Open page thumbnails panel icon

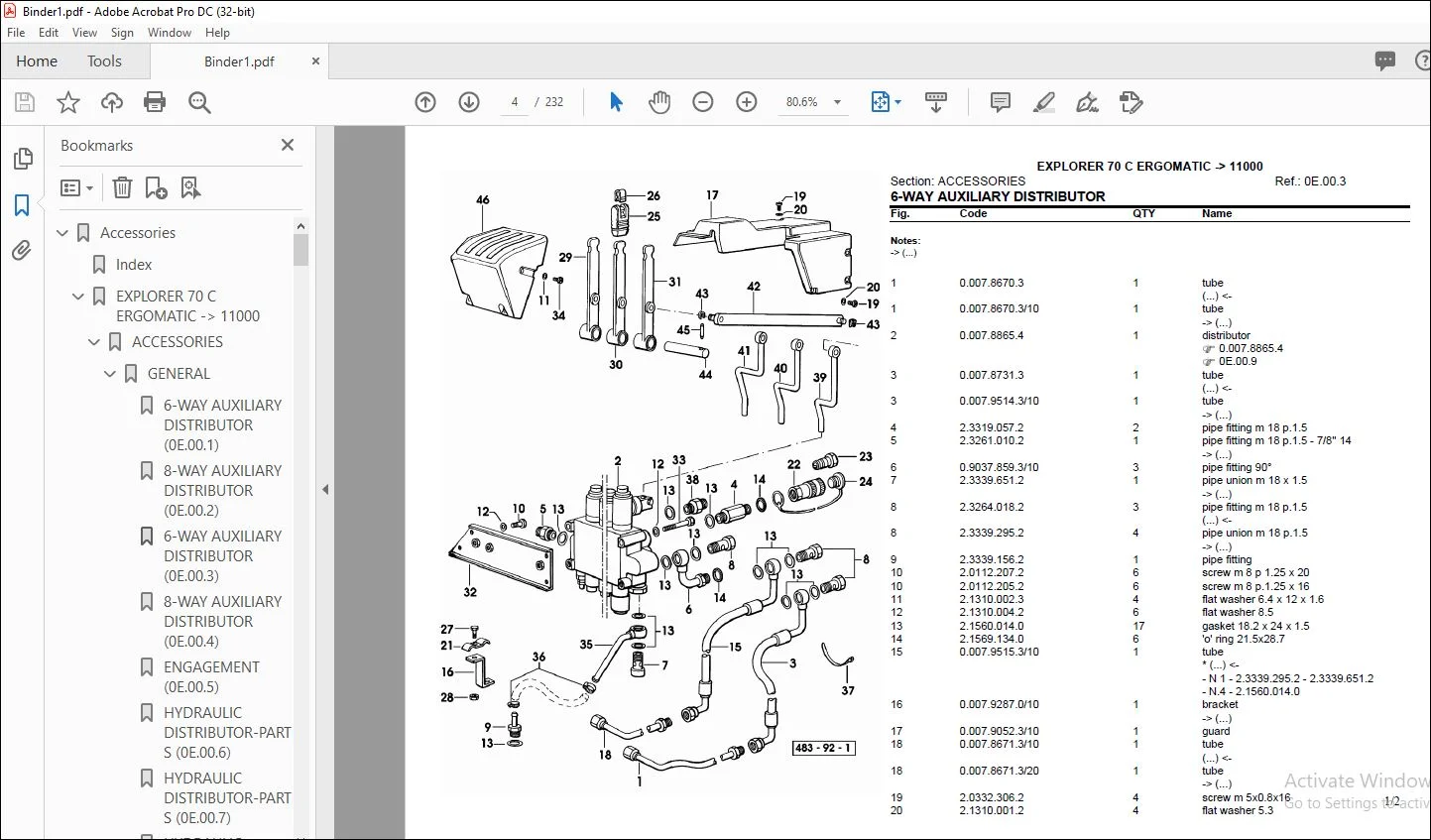click(x=22, y=159)
